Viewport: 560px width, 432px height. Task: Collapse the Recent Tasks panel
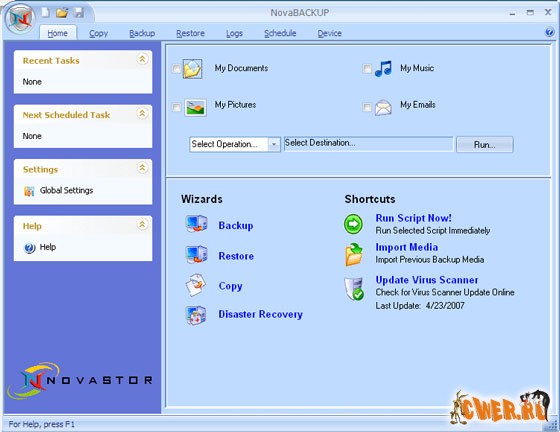pos(142,59)
